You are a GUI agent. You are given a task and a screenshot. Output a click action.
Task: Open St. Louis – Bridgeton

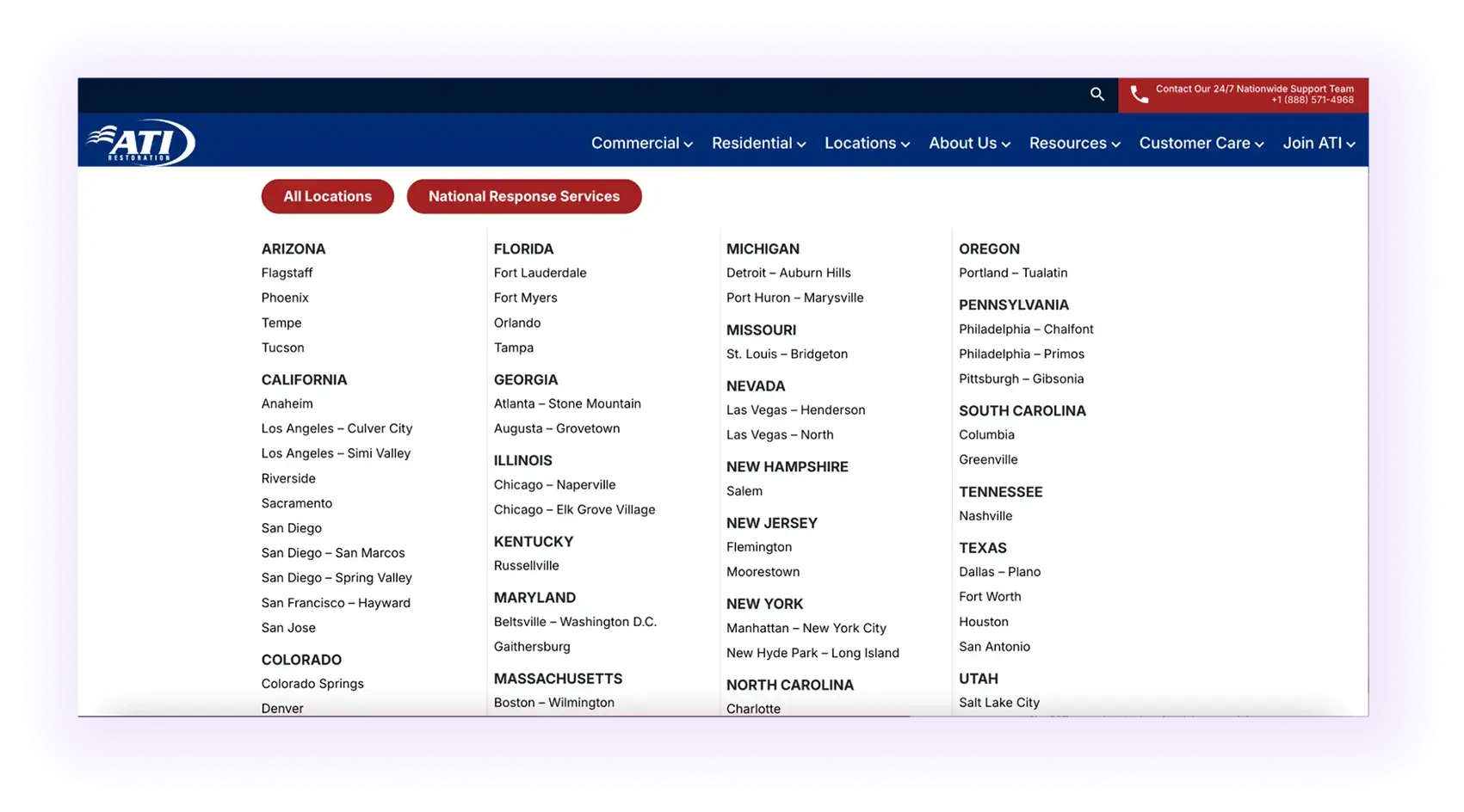pos(787,354)
